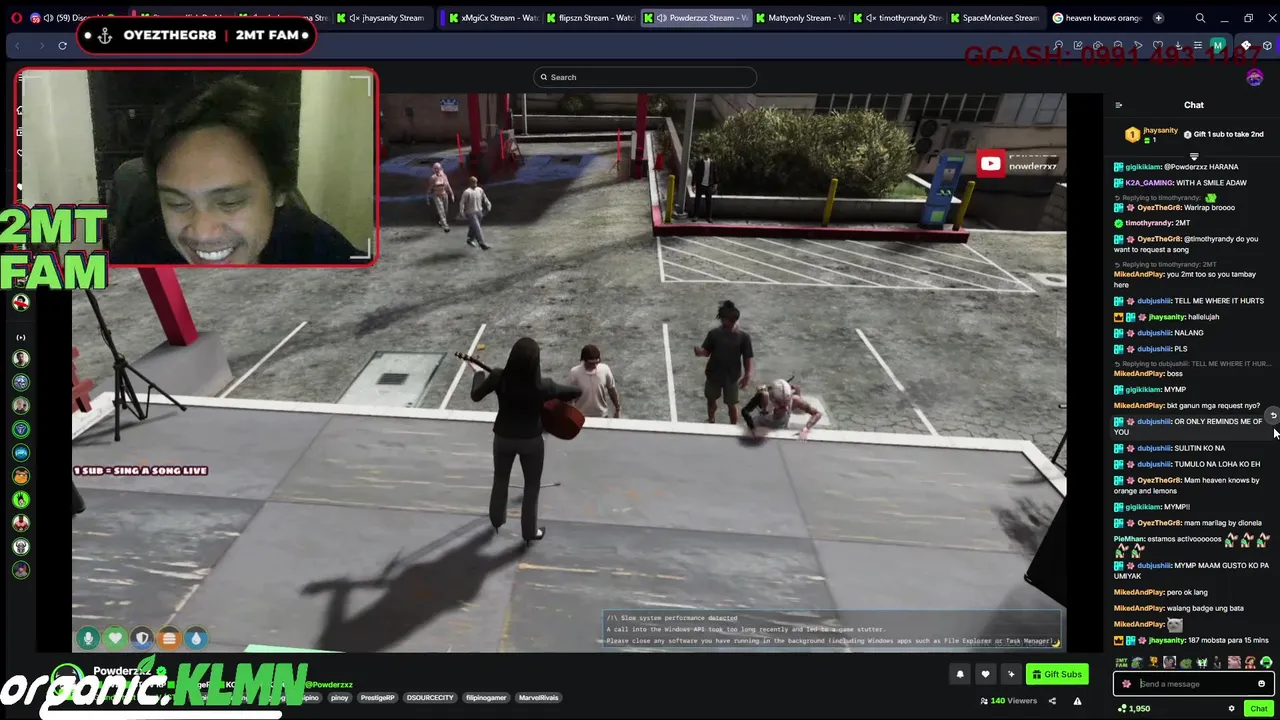Open the heaven knows orange Google tab

pyautogui.click(x=1098, y=18)
